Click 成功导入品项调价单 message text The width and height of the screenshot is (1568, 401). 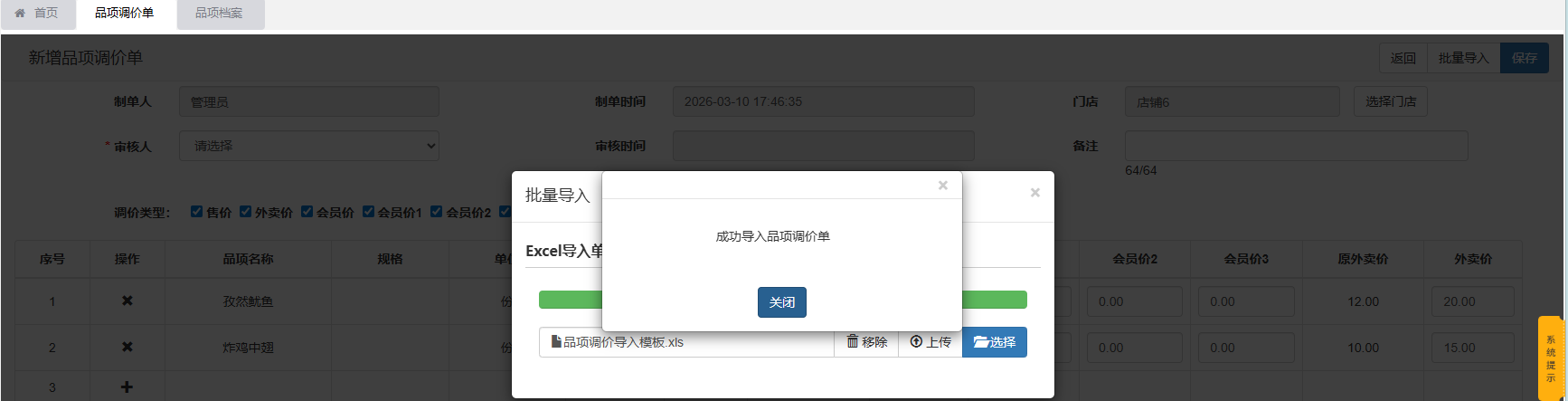(772, 236)
